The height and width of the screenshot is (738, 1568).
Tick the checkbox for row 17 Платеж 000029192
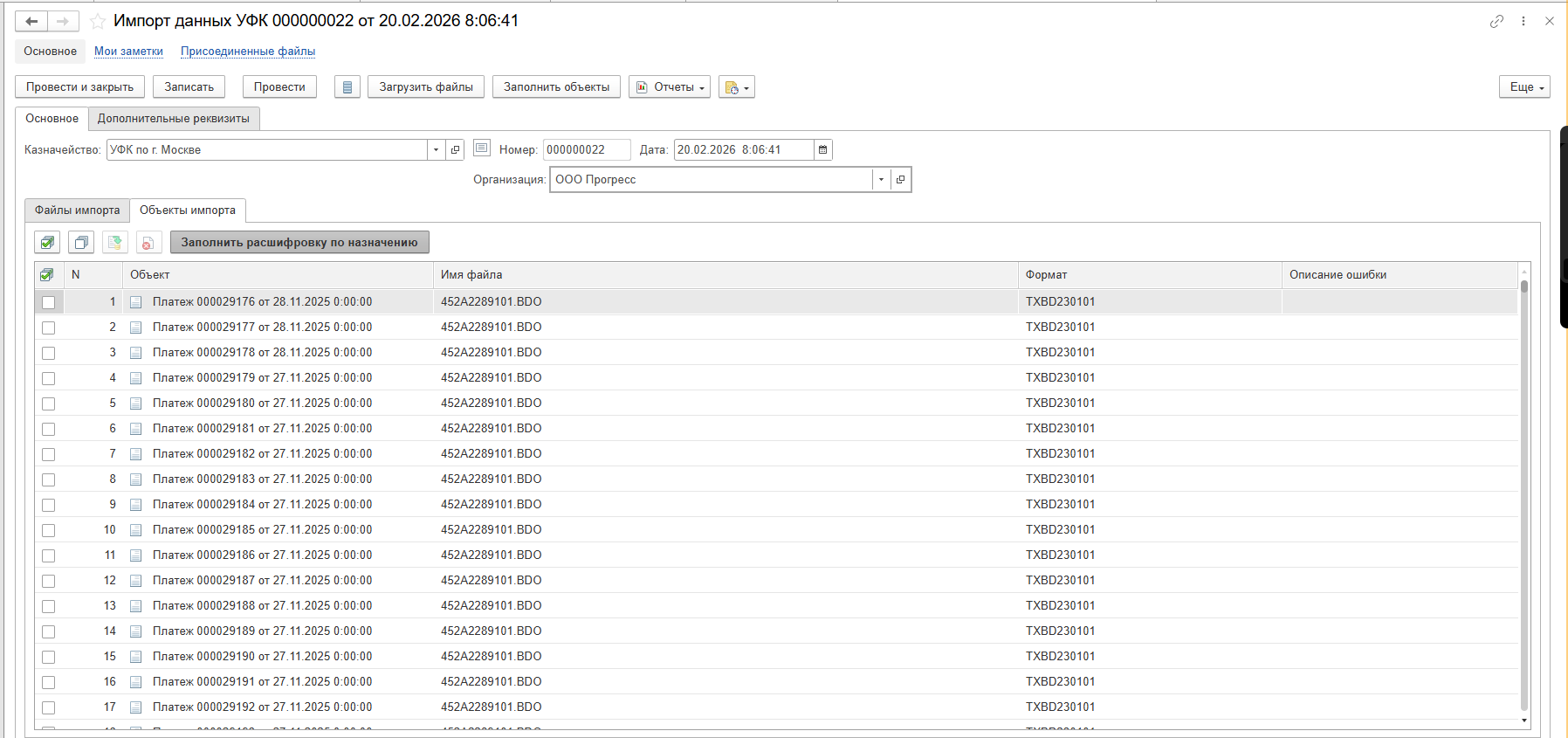click(x=48, y=707)
